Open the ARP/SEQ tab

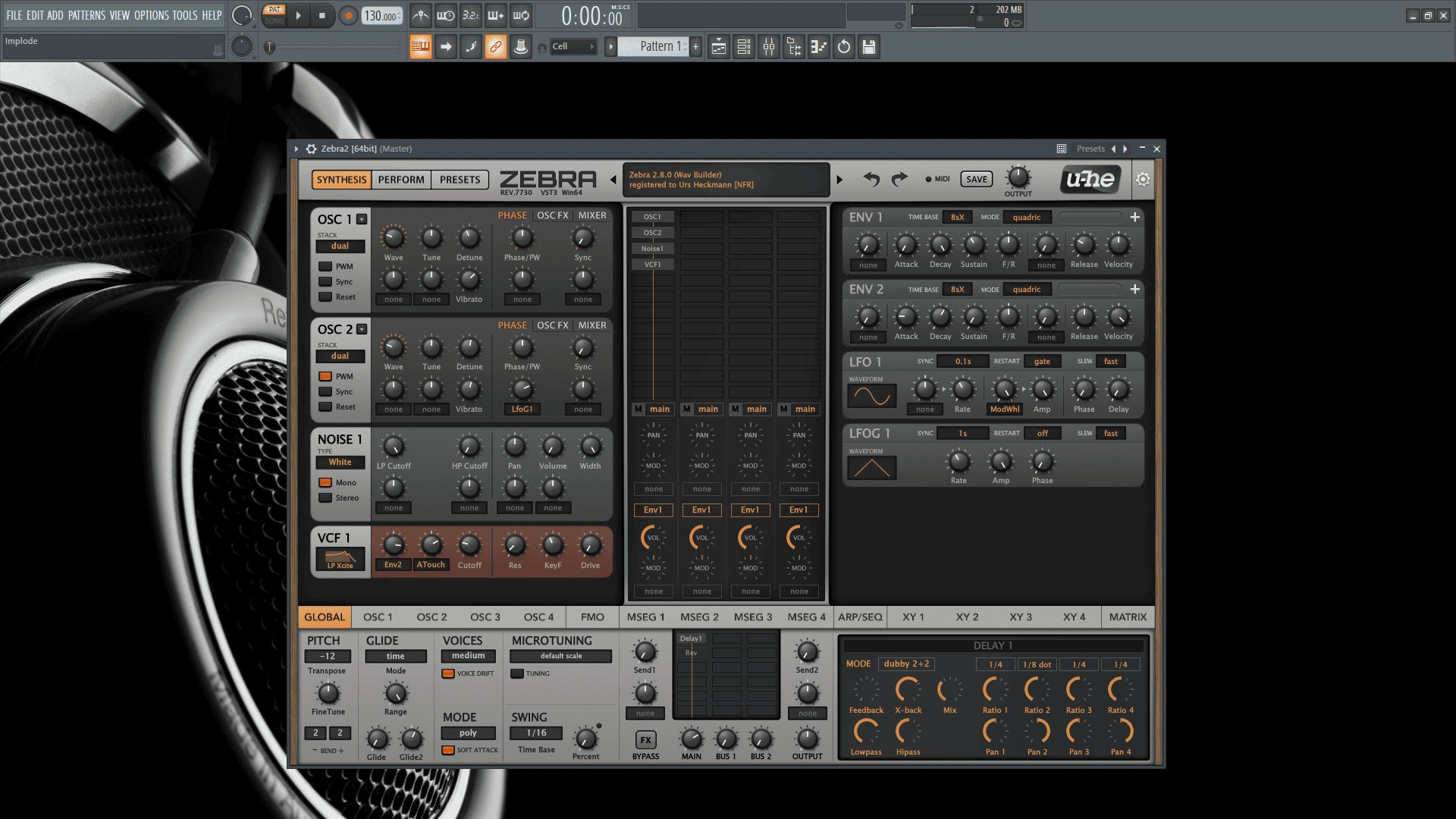point(860,617)
